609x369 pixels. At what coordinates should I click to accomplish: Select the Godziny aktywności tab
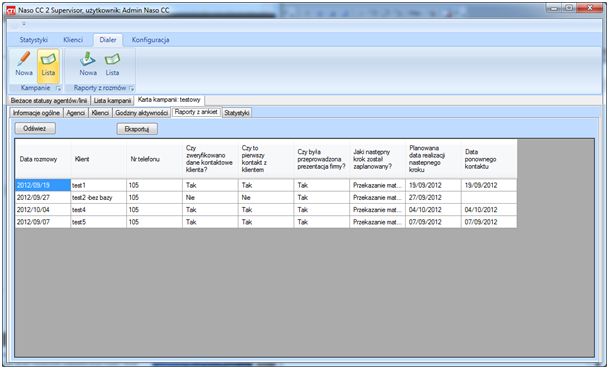pos(141,113)
